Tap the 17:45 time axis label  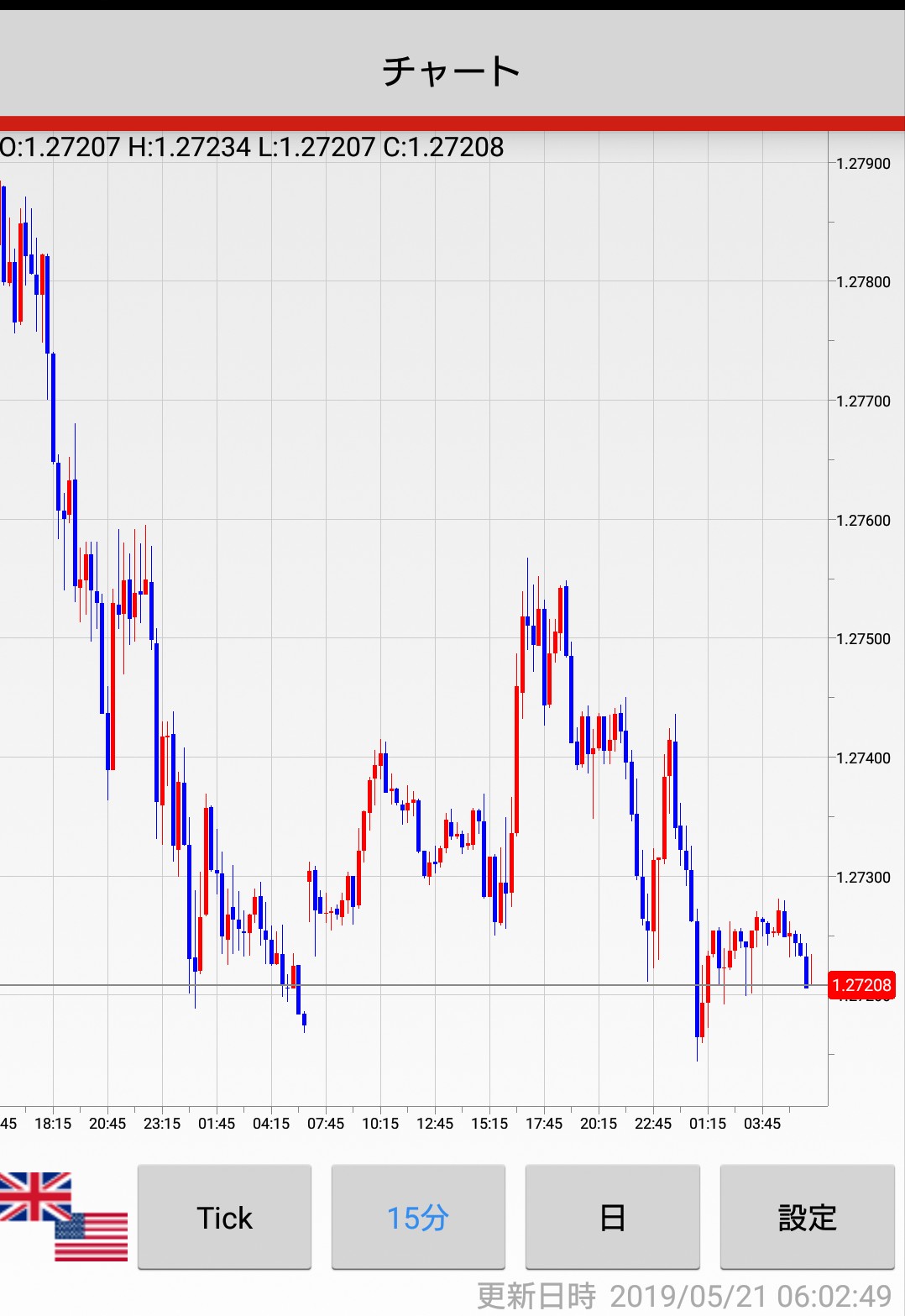coord(544,1124)
